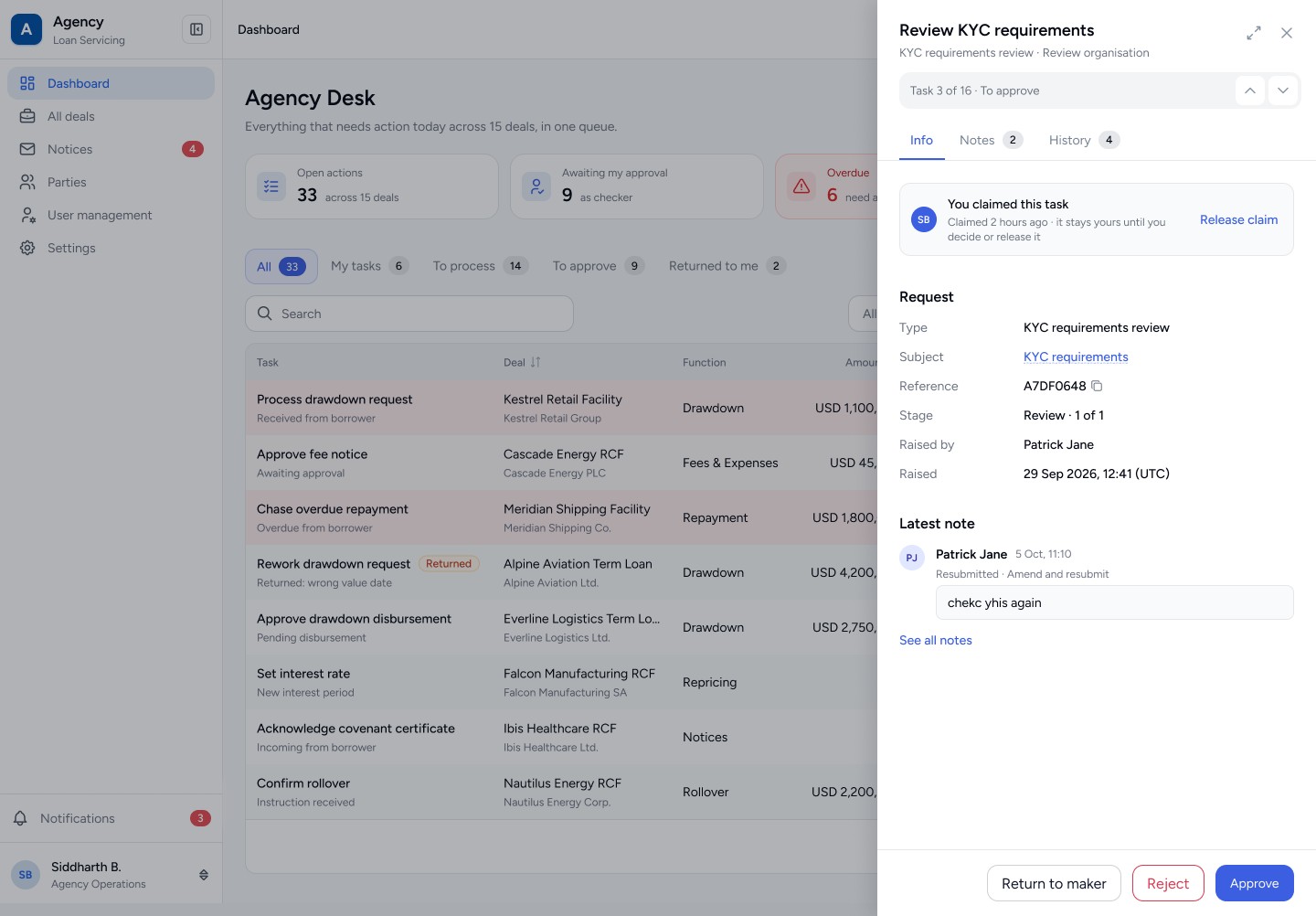The height and width of the screenshot is (916, 1316).
Task: Open the Dashboard sidebar item
Action: click(x=111, y=83)
